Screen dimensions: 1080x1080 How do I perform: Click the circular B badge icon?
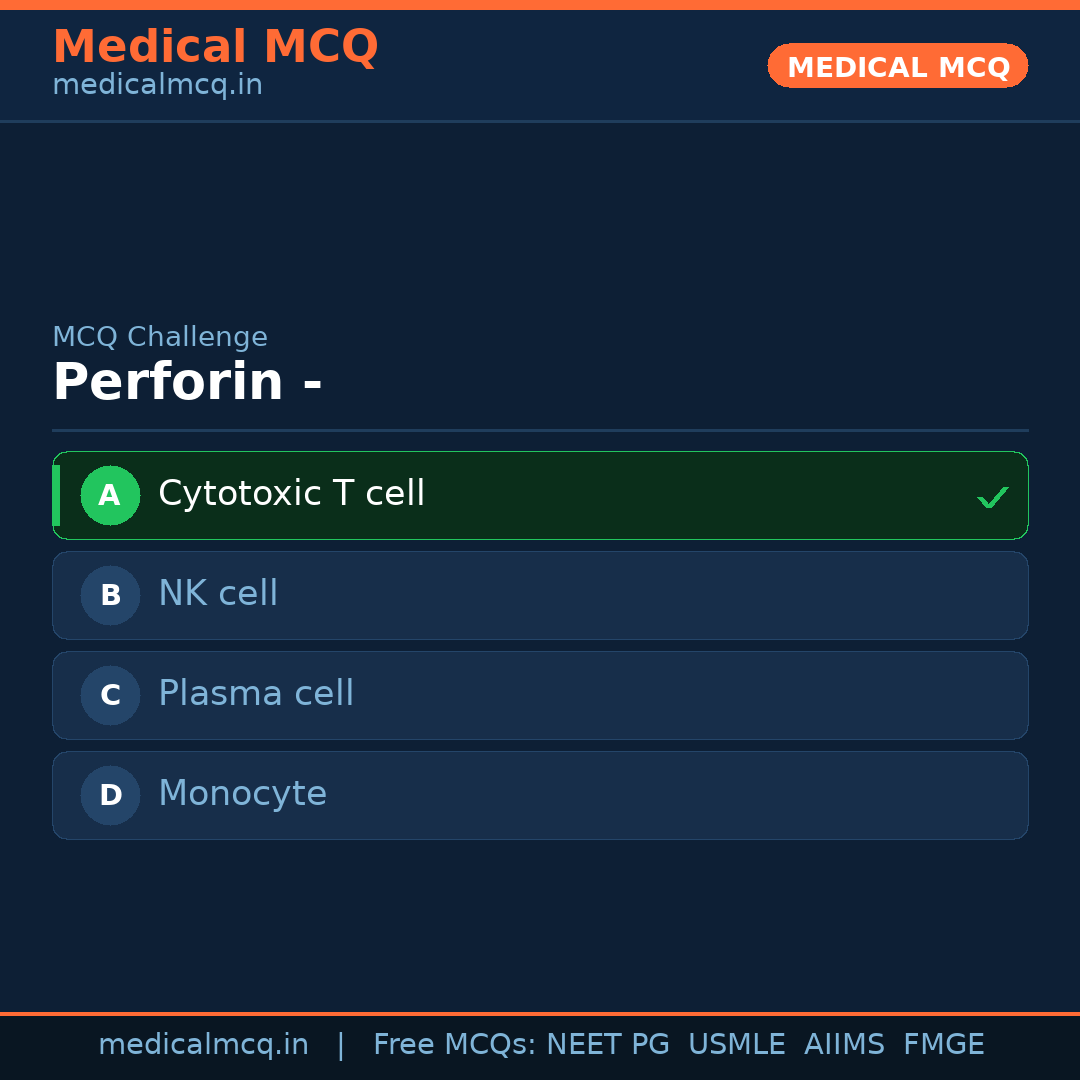coord(110,595)
